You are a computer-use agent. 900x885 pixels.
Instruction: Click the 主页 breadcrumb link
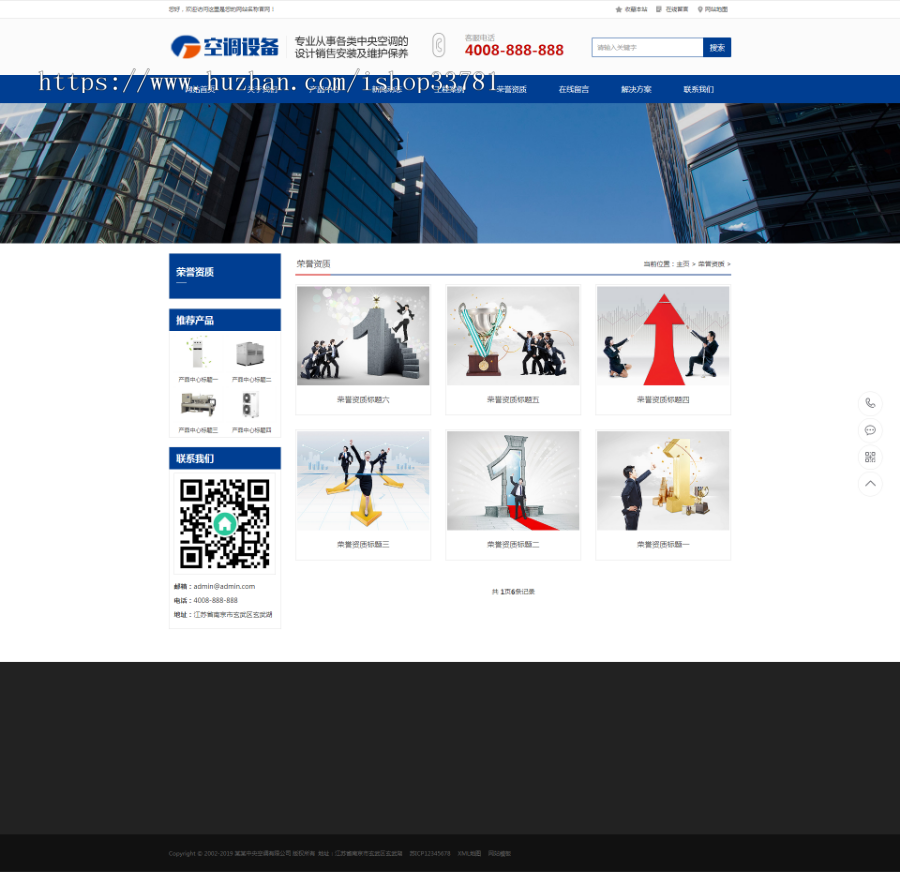682,264
